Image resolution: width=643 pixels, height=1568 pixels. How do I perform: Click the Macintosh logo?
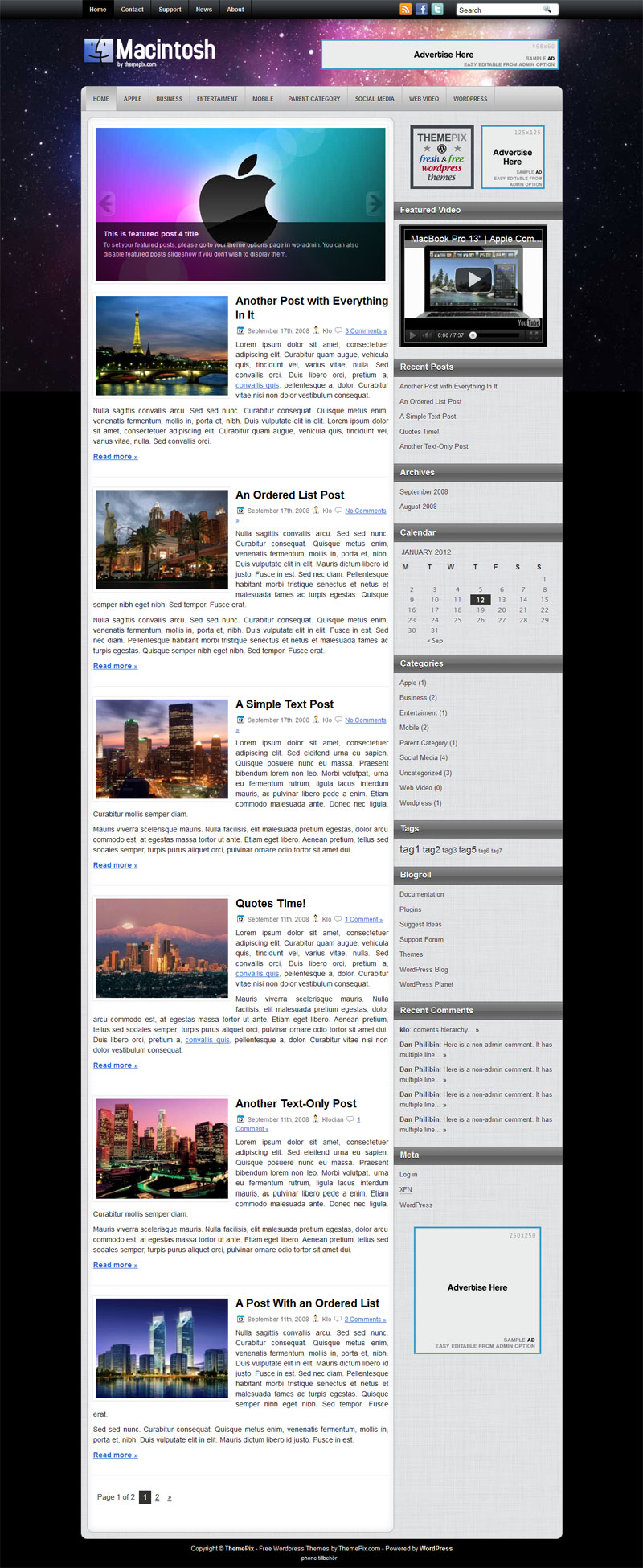click(150, 51)
